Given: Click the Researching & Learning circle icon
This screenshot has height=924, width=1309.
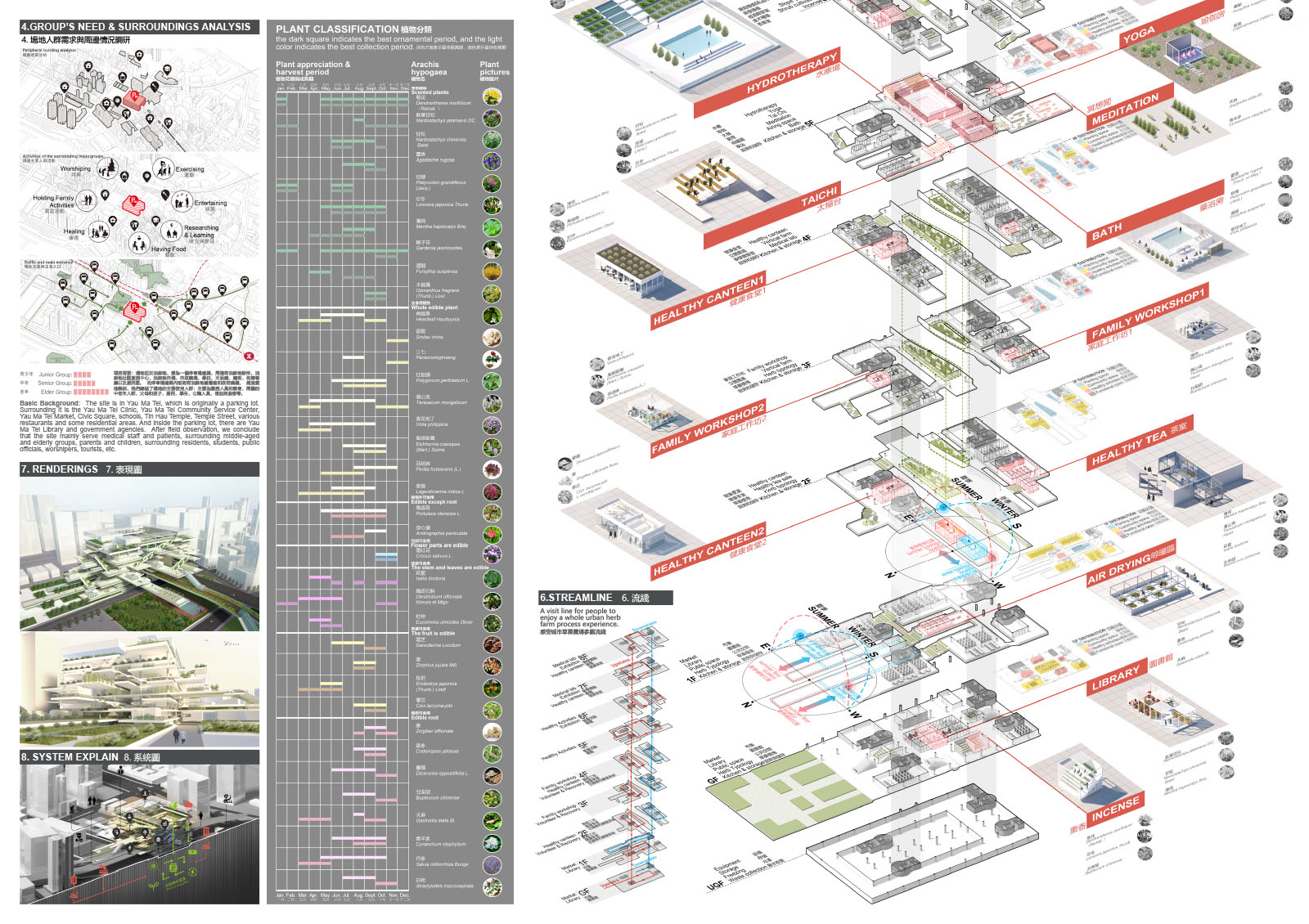Looking at the screenshot, I should 171,230.
